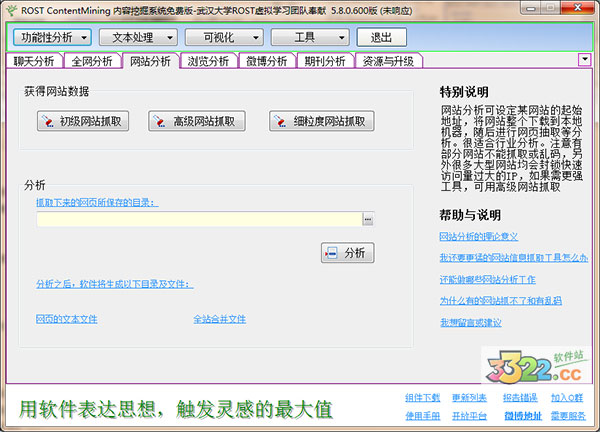Image resolution: width=600 pixels, height=432 pixels.
Task: Open the 全站合并文件 link
Action: pyautogui.click(x=220, y=319)
